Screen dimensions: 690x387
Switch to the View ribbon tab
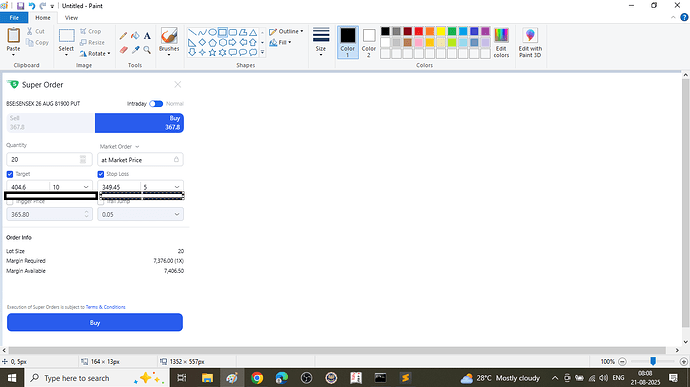coord(71,18)
